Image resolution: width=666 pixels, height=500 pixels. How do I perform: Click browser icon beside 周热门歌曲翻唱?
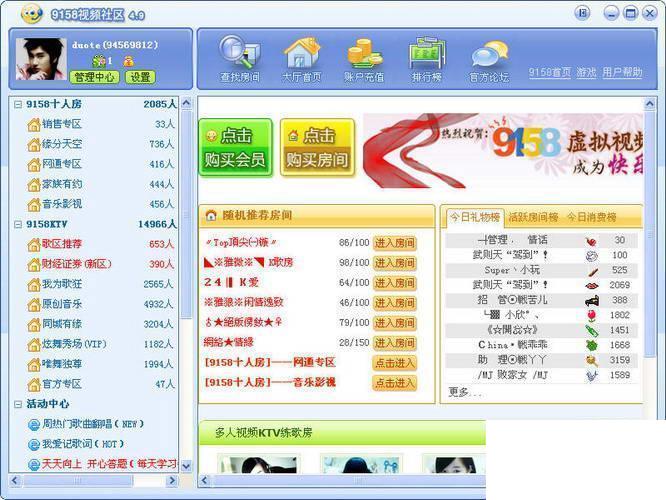click(34, 425)
